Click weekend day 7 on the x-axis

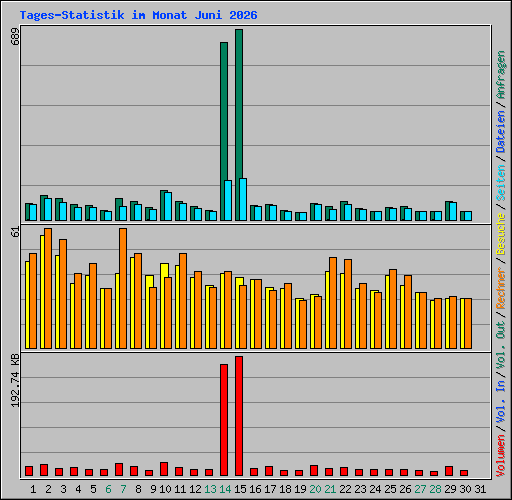tap(123, 489)
